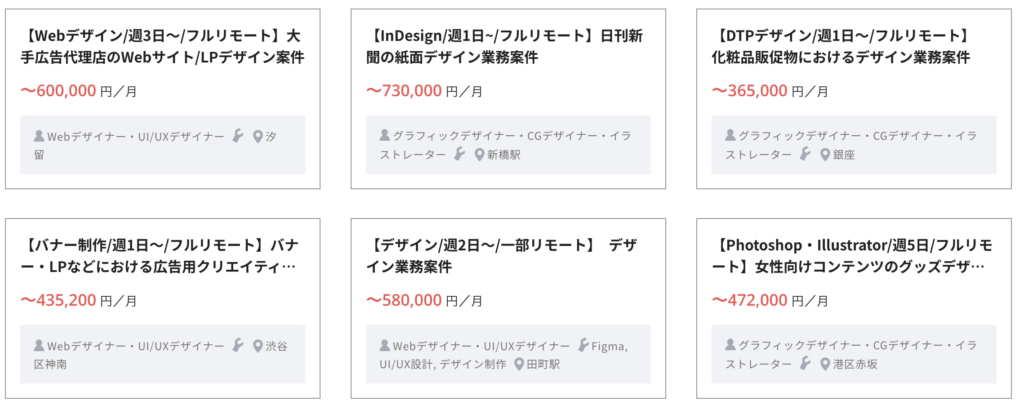Screen dimensions: 1024x410
Task: Click person icon in the InDesign job card
Action: [x=385, y=136]
